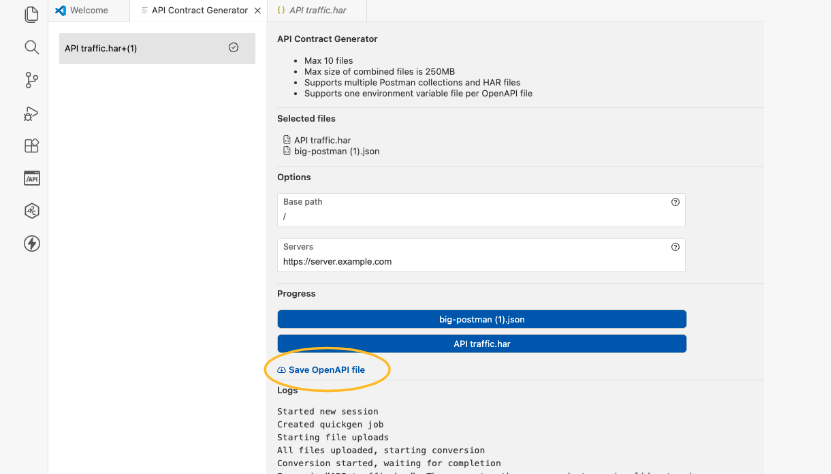The width and height of the screenshot is (831, 474).
Task: Click the API traffic.har selected file name
Action: pyautogui.click(x=322, y=140)
